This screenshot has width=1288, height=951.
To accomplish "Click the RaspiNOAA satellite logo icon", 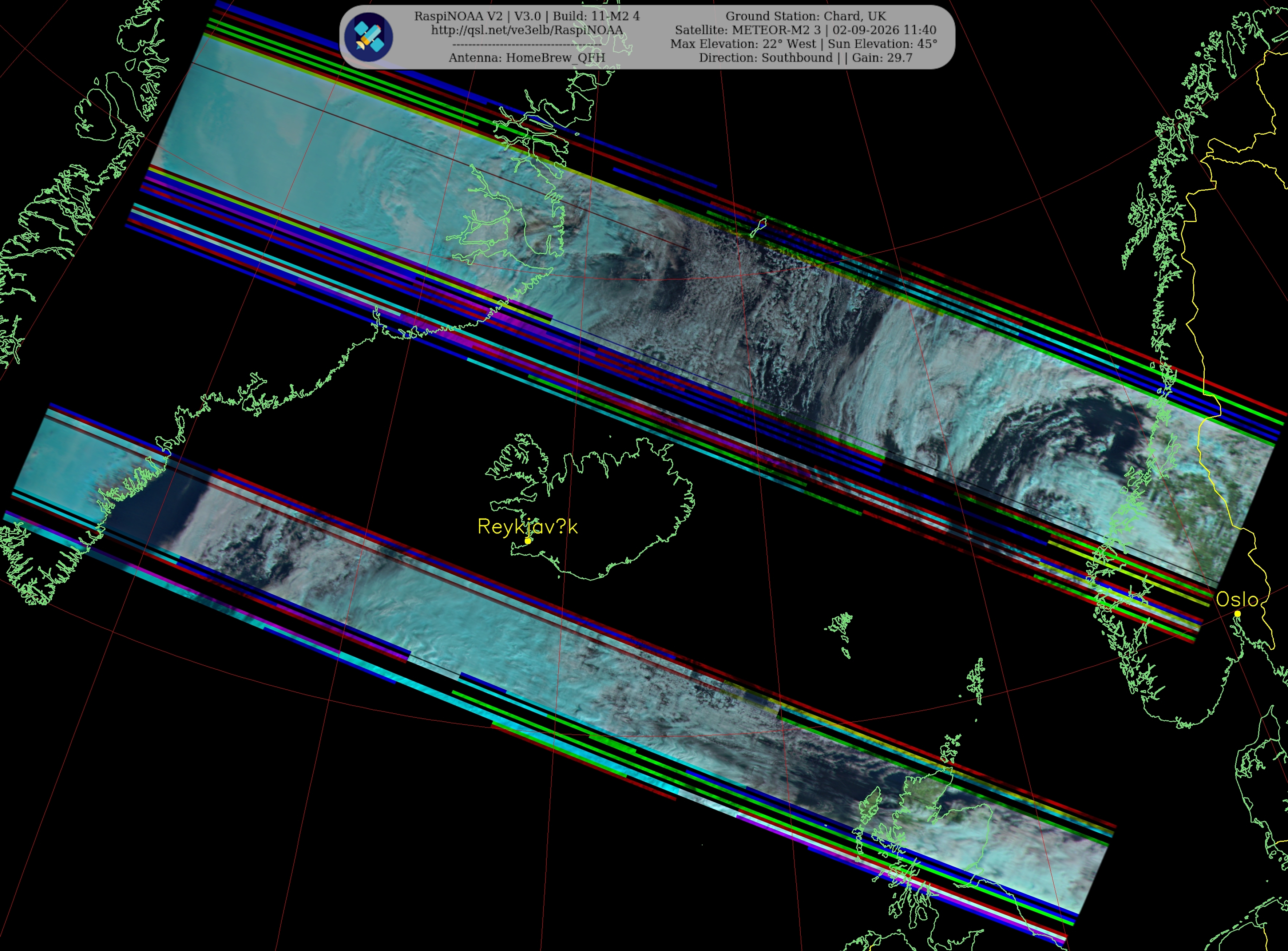I will click(x=368, y=37).
